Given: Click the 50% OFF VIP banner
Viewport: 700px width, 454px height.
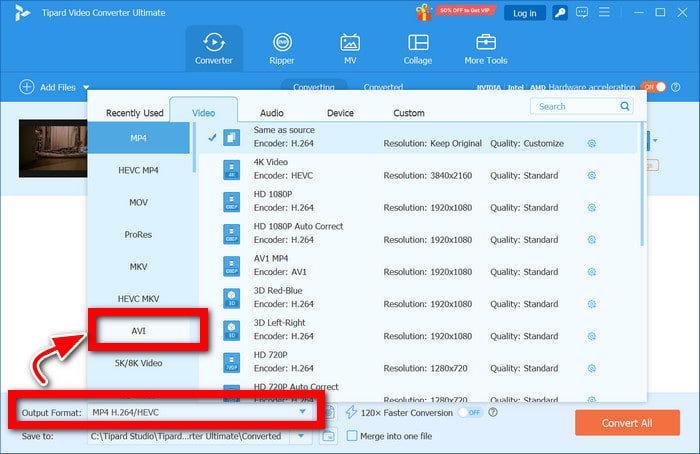Looking at the screenshot, I should [x=465, y=10].
